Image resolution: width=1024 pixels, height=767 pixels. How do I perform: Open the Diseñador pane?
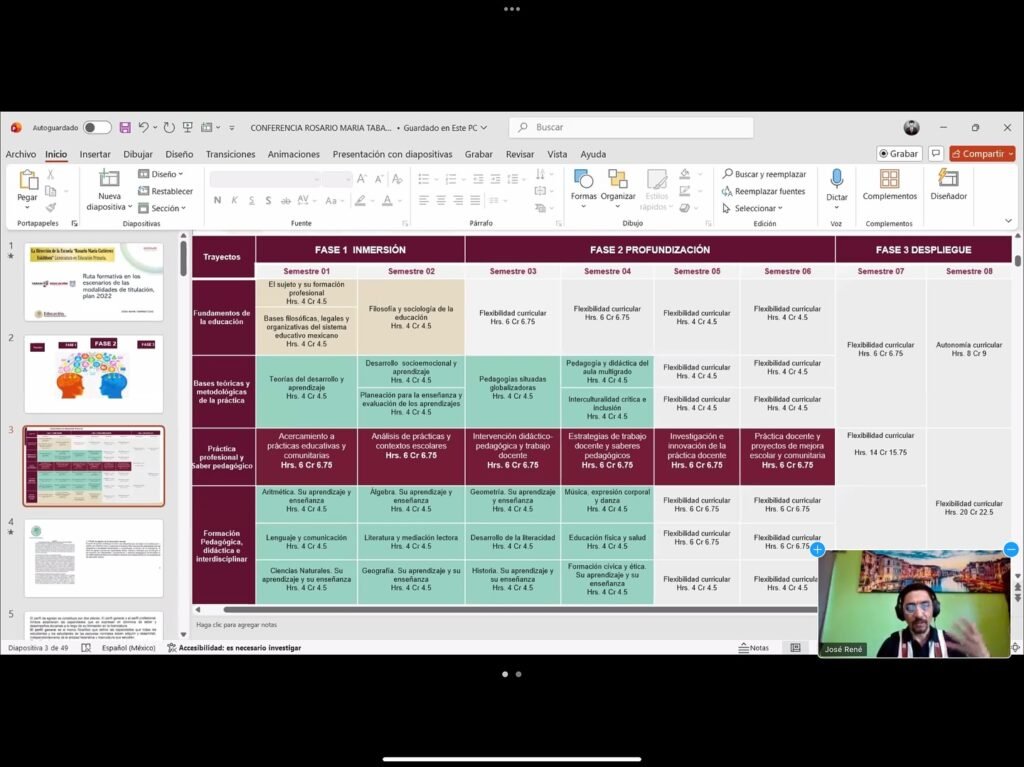coord(948,181)
